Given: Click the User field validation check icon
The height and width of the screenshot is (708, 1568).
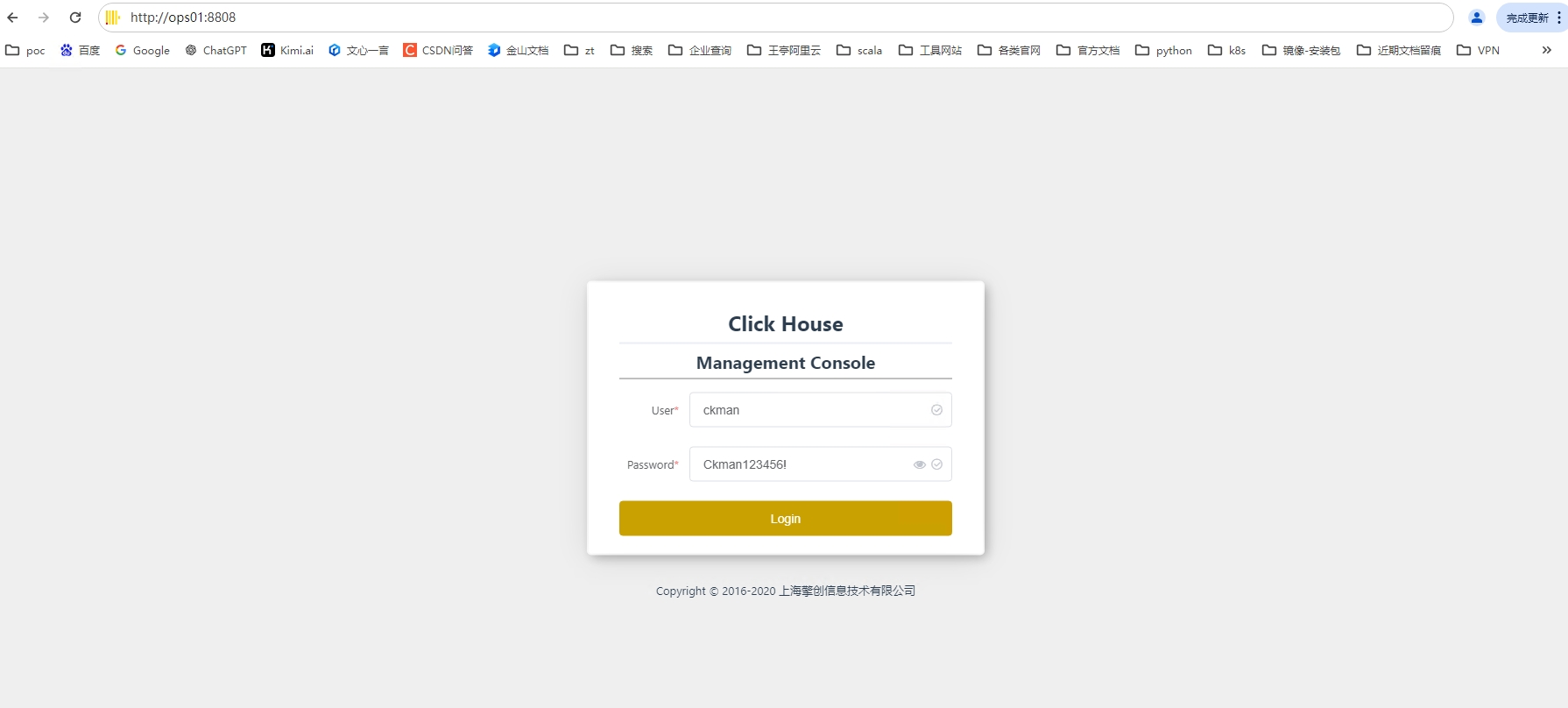Looking at the screenshot, I should [x=936, y=410].
